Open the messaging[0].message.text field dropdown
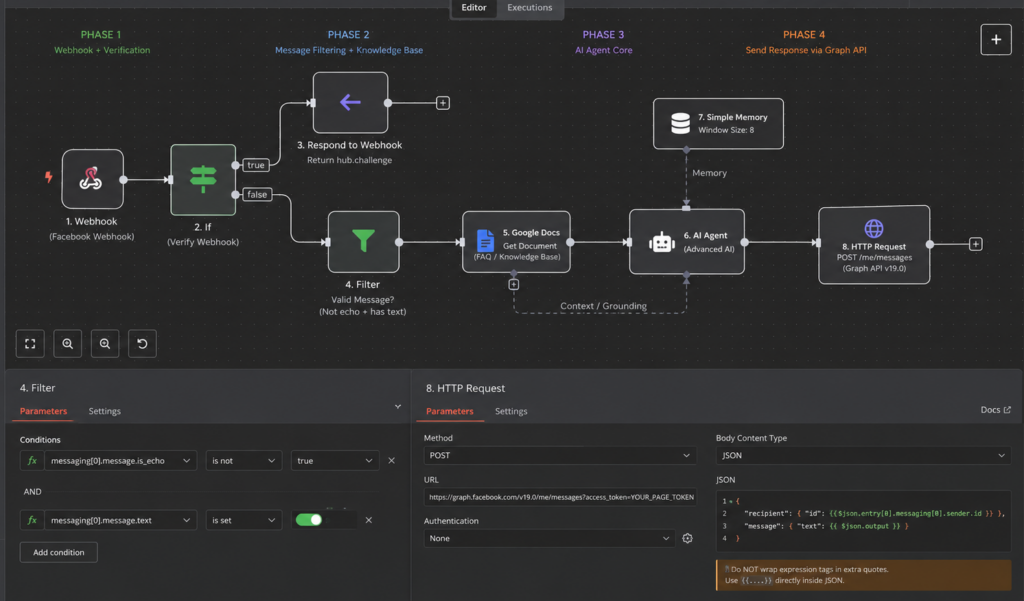1024x601 pixels. tap(121, 520)
